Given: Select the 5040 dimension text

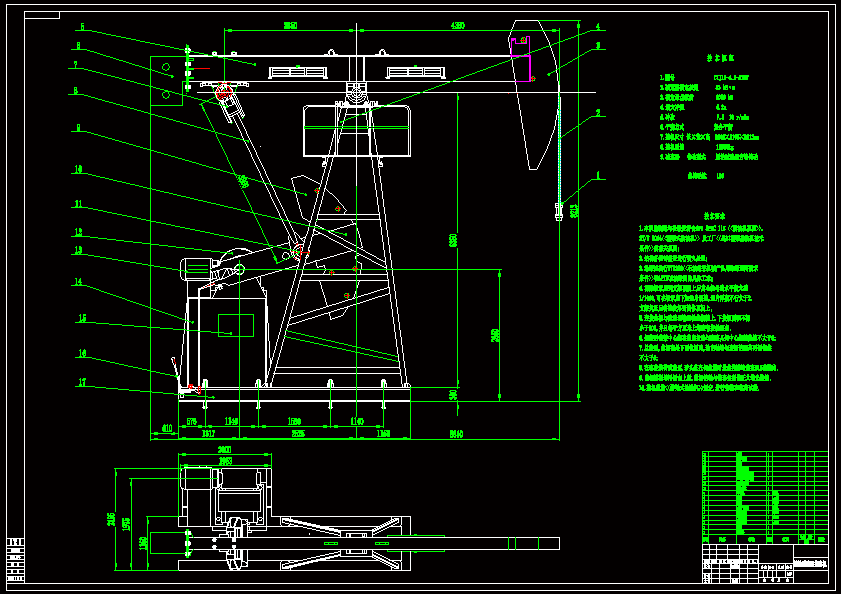Looking at the screenshot, I should coord(456,434).
